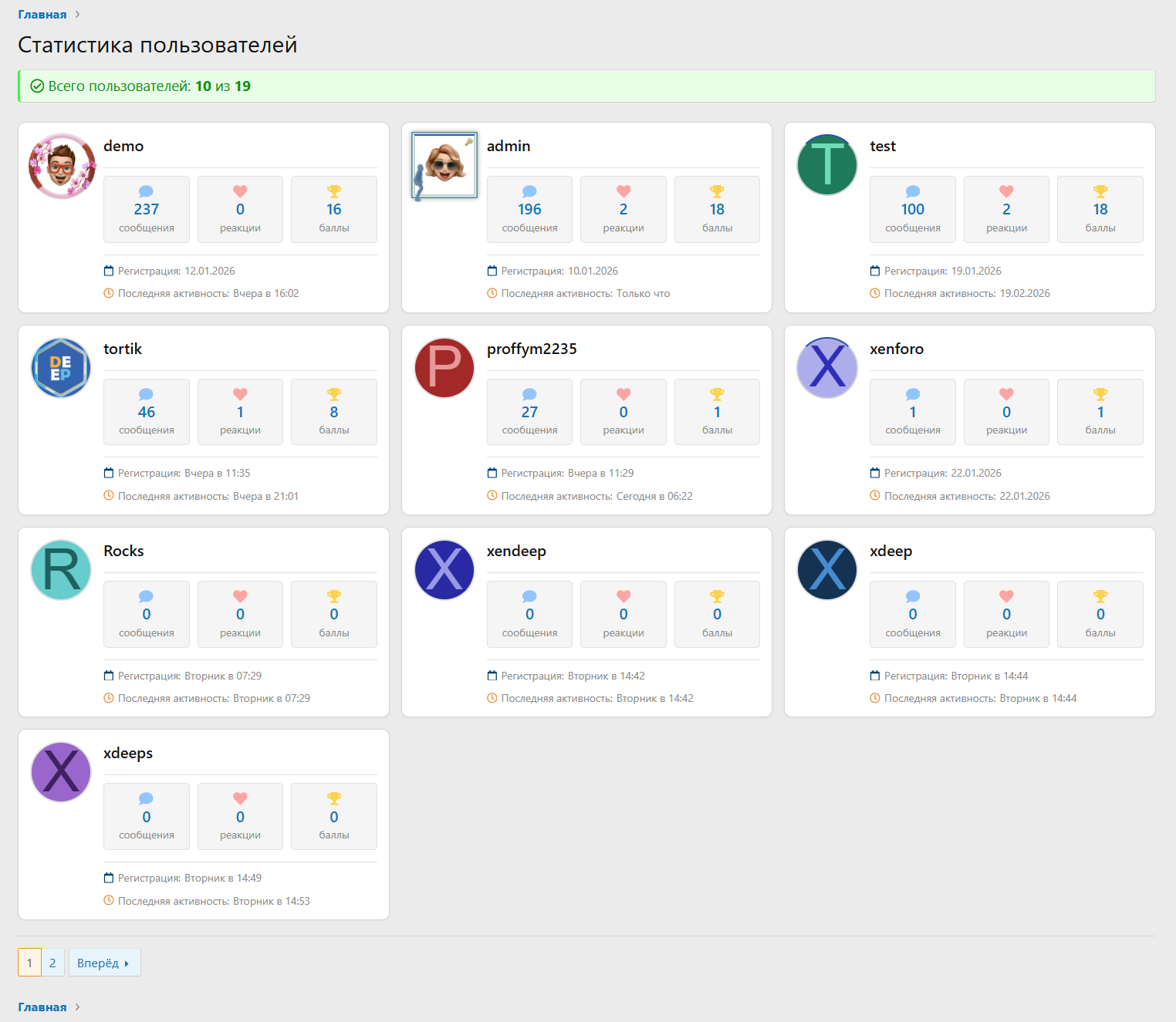Click the green T avatar for test

(x=827, y=165)
